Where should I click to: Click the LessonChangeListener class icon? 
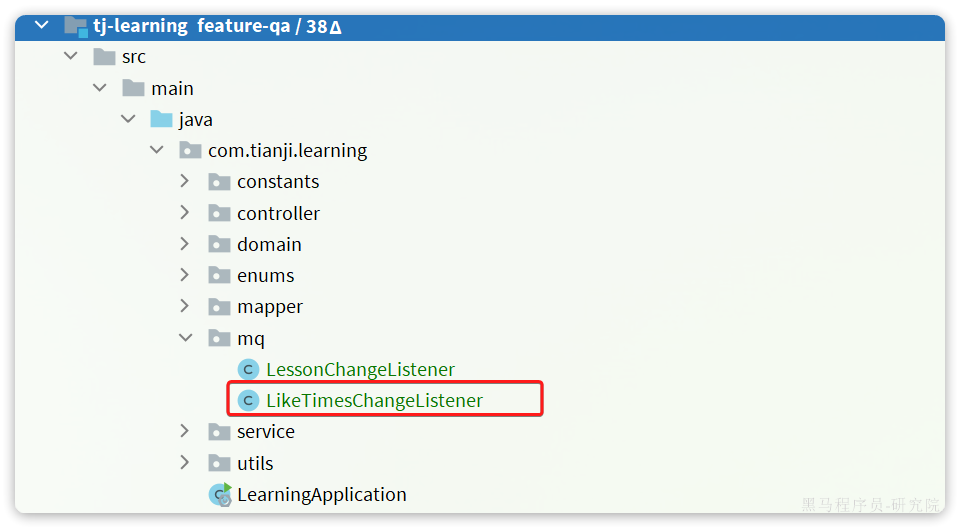(x=248, y=370)
